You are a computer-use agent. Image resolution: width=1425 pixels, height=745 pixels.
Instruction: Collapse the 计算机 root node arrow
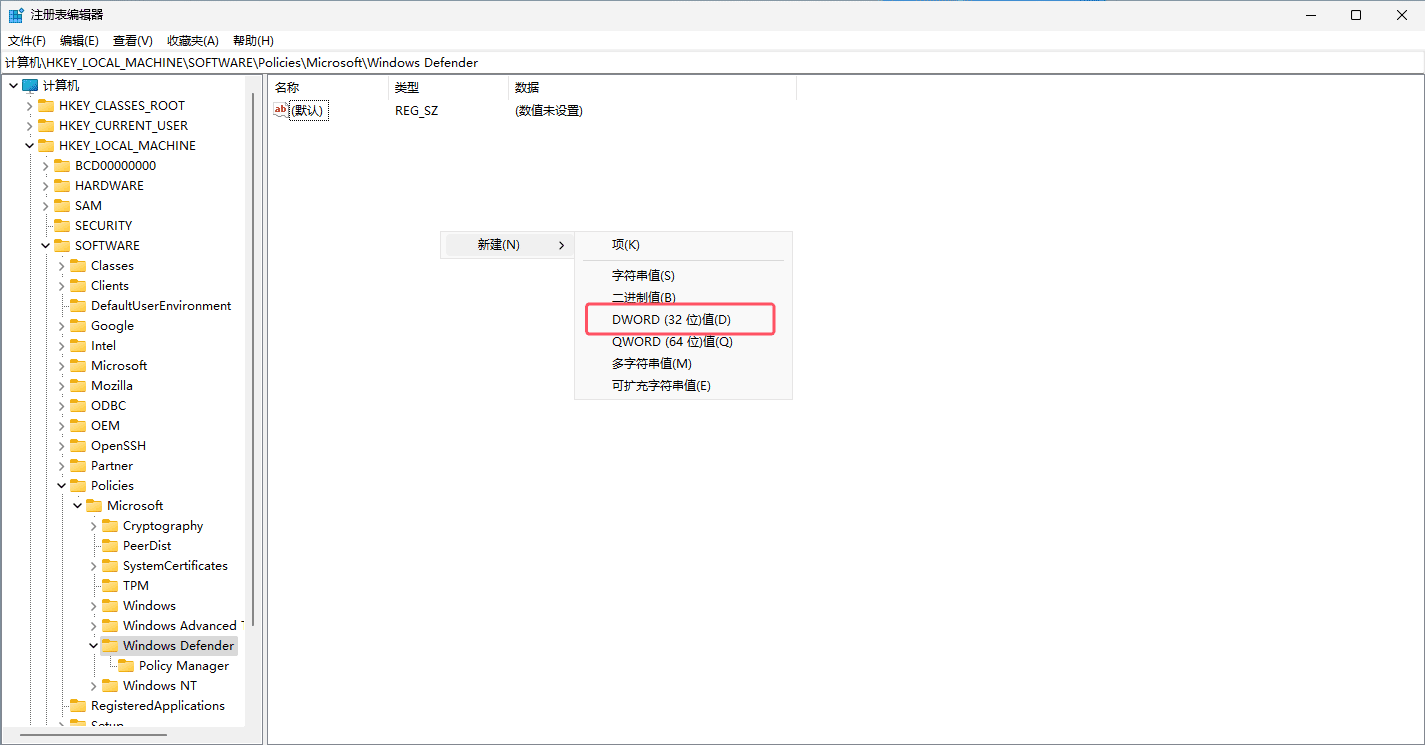point(13,86)
